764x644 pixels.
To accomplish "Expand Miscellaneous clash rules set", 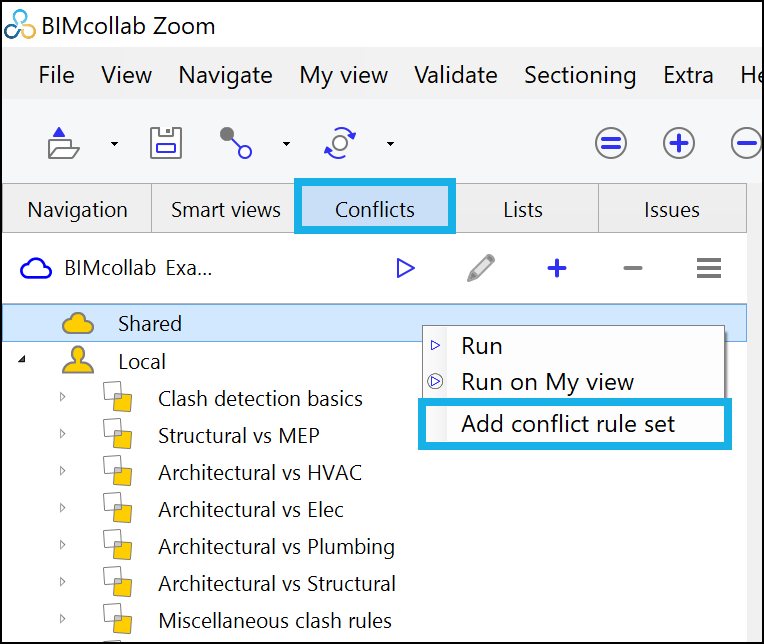I will click(x=62, y=619).
